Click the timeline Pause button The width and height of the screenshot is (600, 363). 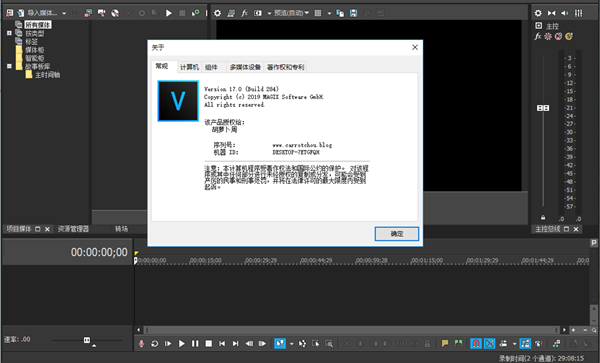[195, 343]
